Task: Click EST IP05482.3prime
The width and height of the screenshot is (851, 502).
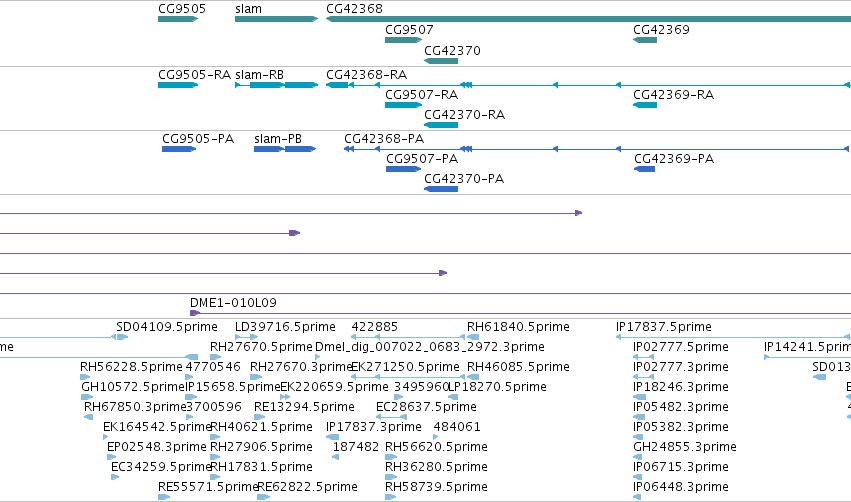Action: pos(680,407)
